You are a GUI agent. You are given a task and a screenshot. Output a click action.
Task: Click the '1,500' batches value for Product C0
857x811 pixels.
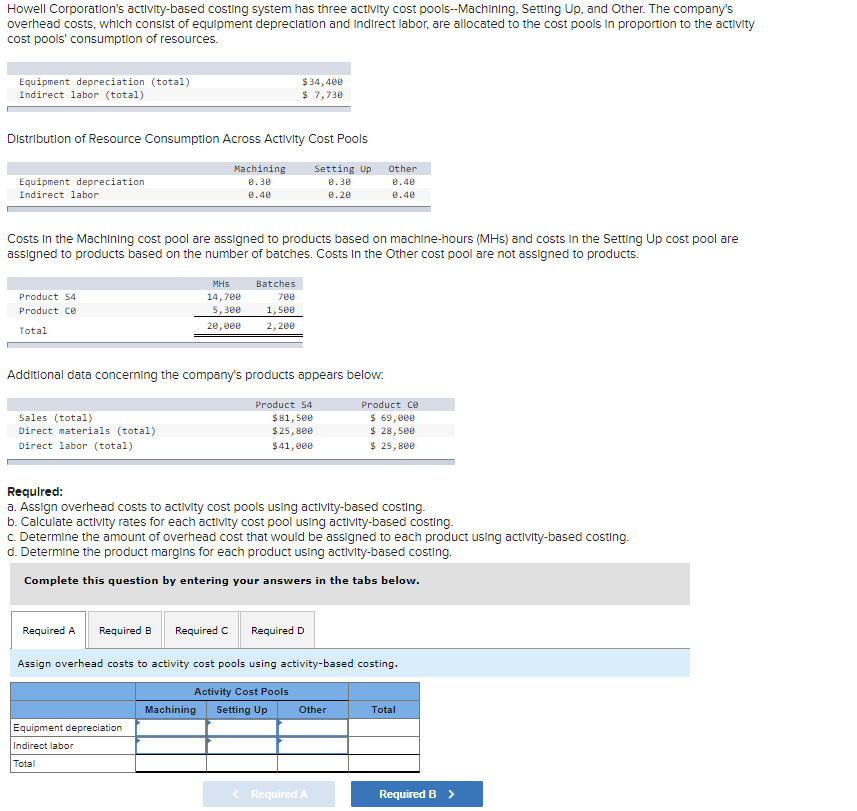point(280,310)
